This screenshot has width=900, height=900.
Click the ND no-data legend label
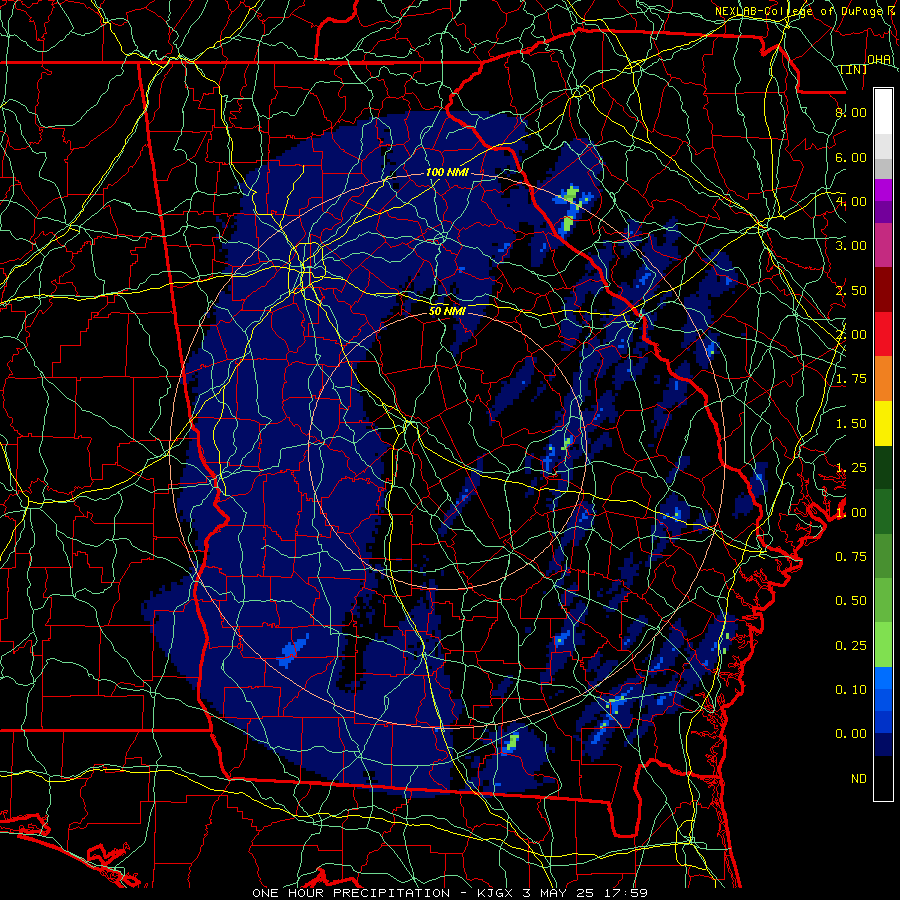point(859,779)
